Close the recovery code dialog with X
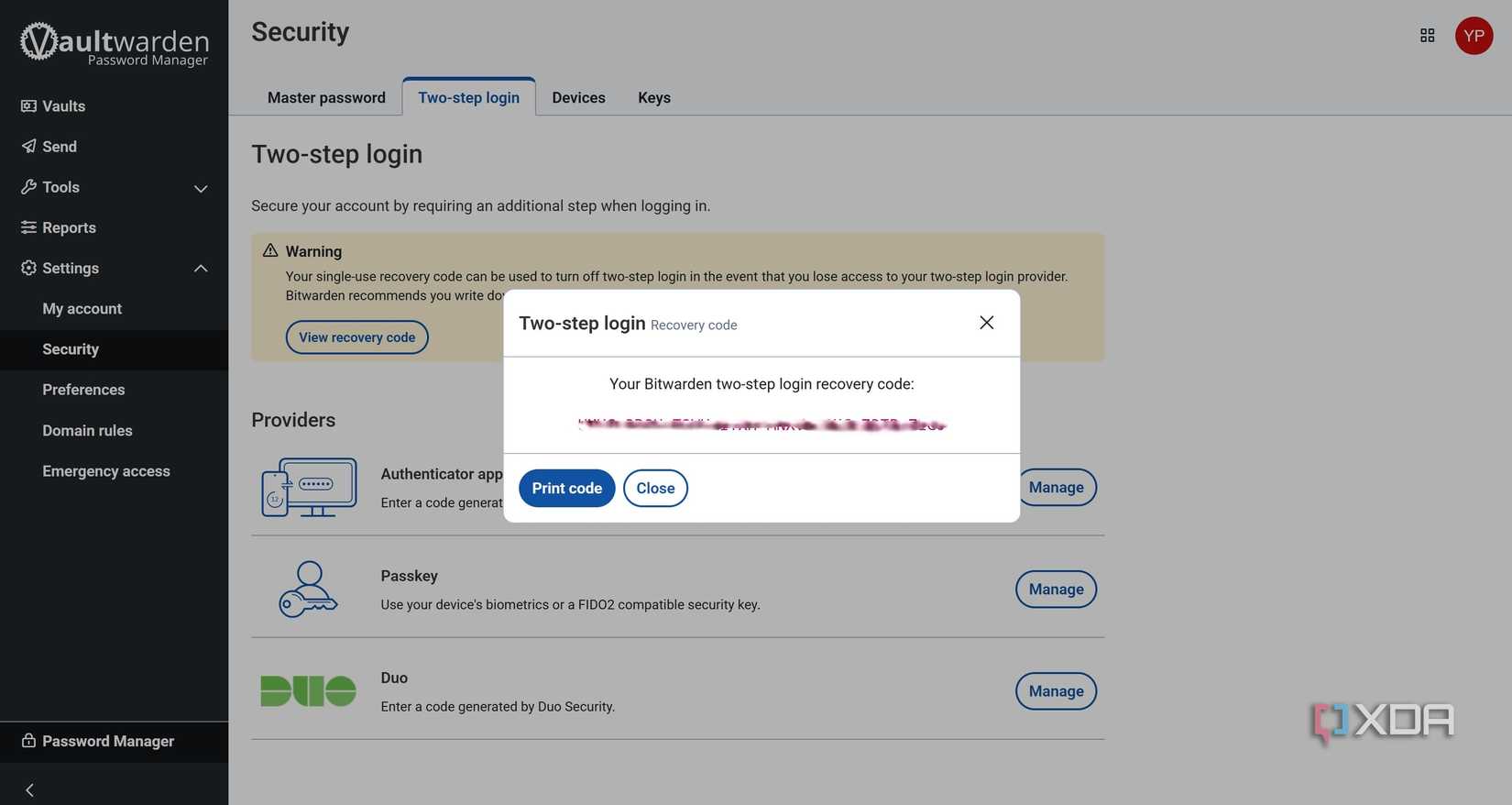This screenshot has height=805, width=1512. (x=986, y=323)
